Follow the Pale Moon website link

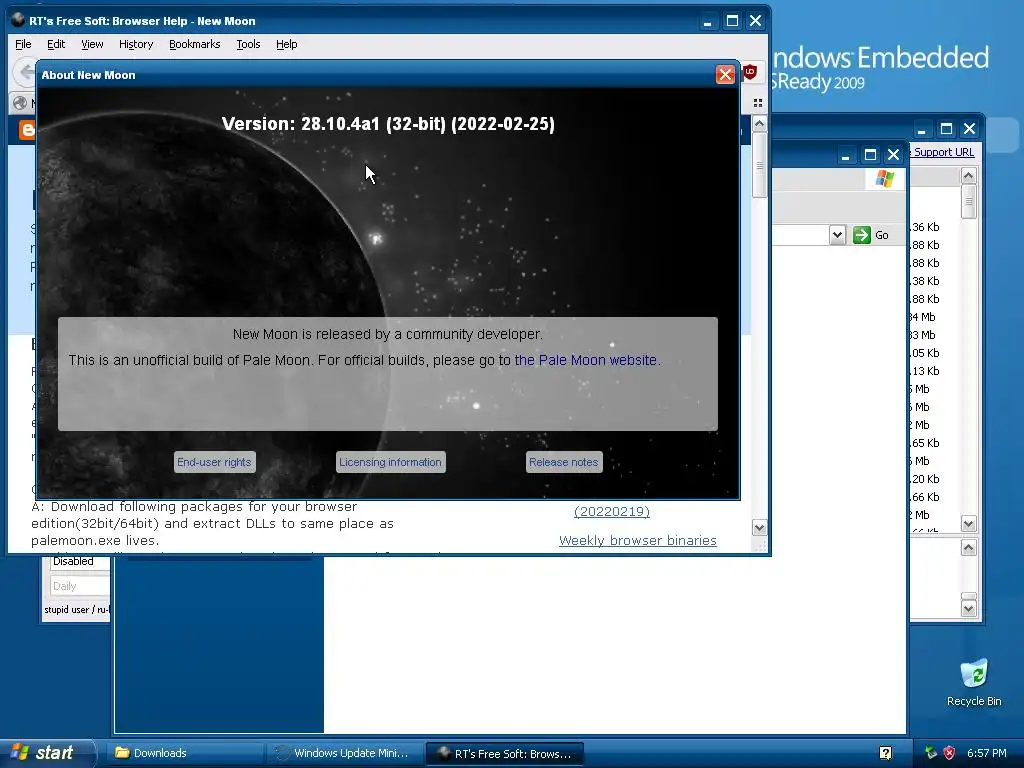click(x=586, y=360)
